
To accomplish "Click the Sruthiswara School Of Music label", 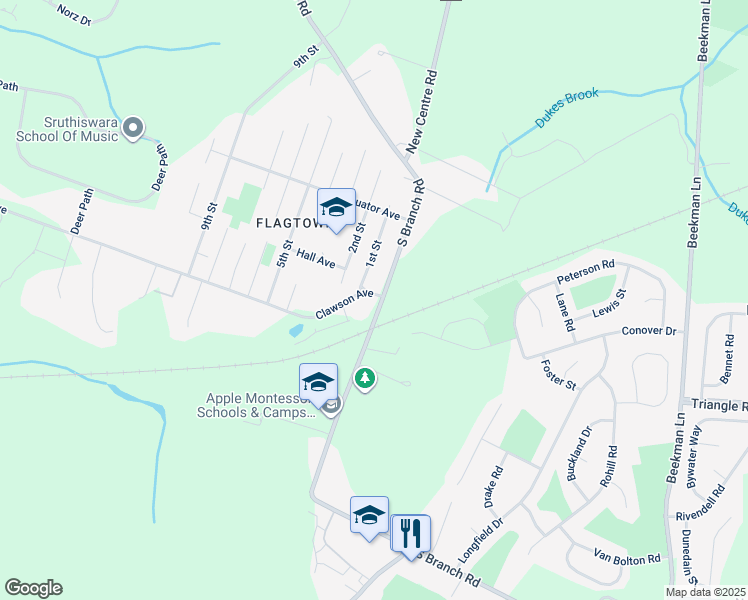I will click(67, 129).
